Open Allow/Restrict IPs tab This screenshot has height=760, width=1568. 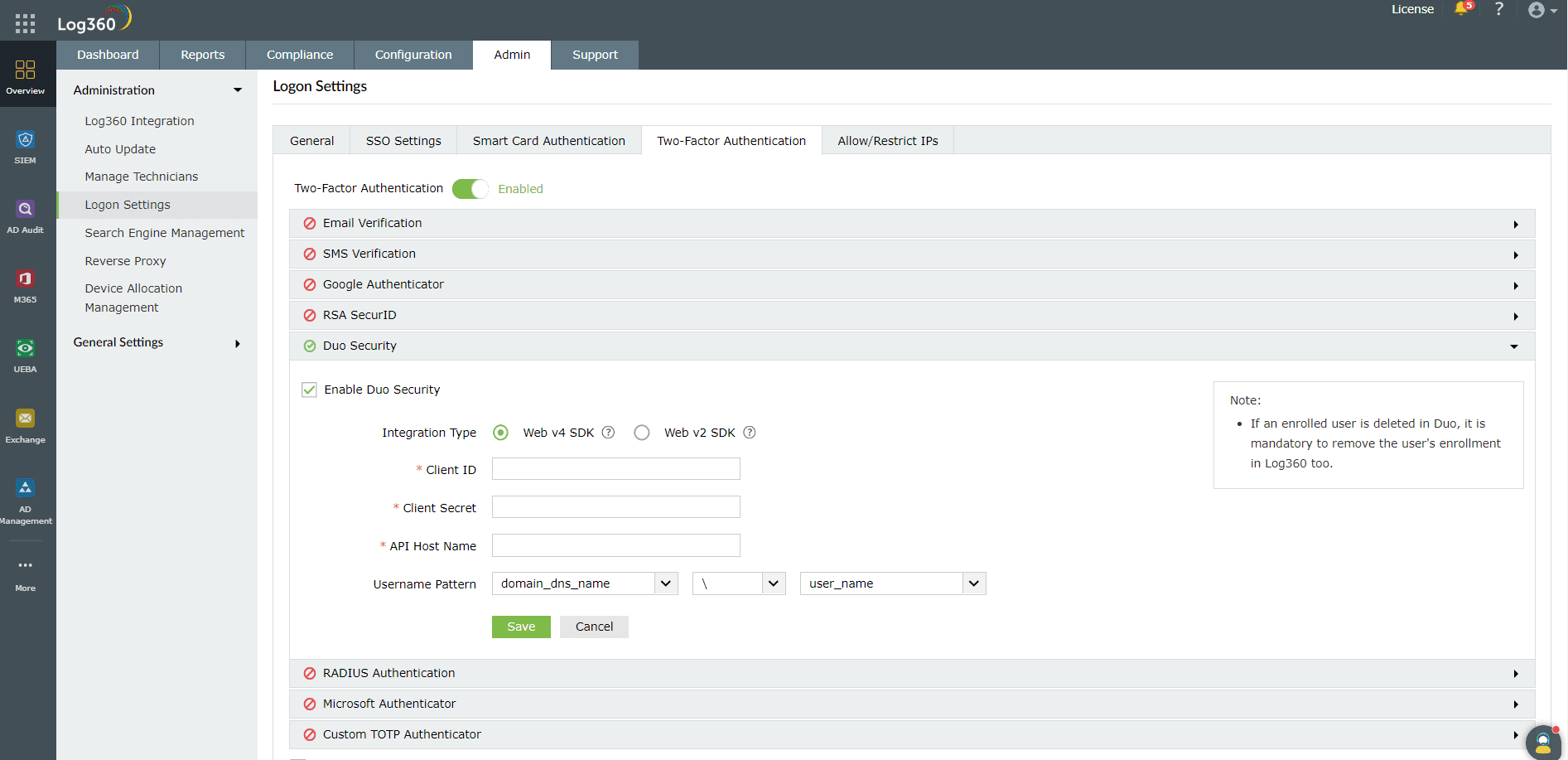[888, 141]
